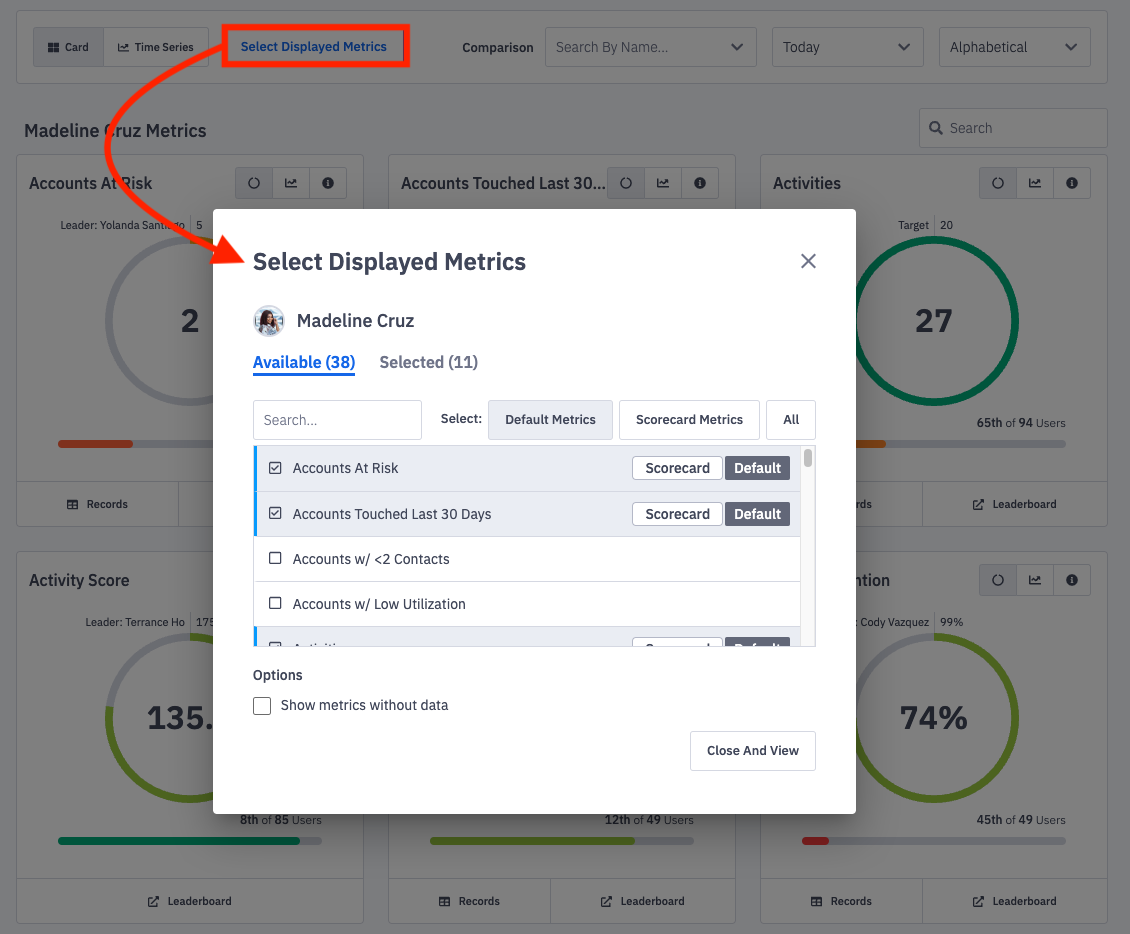This screenshot has width=1130, height=934.
Task: Click the magnifier in the metrics Search box
Action: (x=935, y=128)
